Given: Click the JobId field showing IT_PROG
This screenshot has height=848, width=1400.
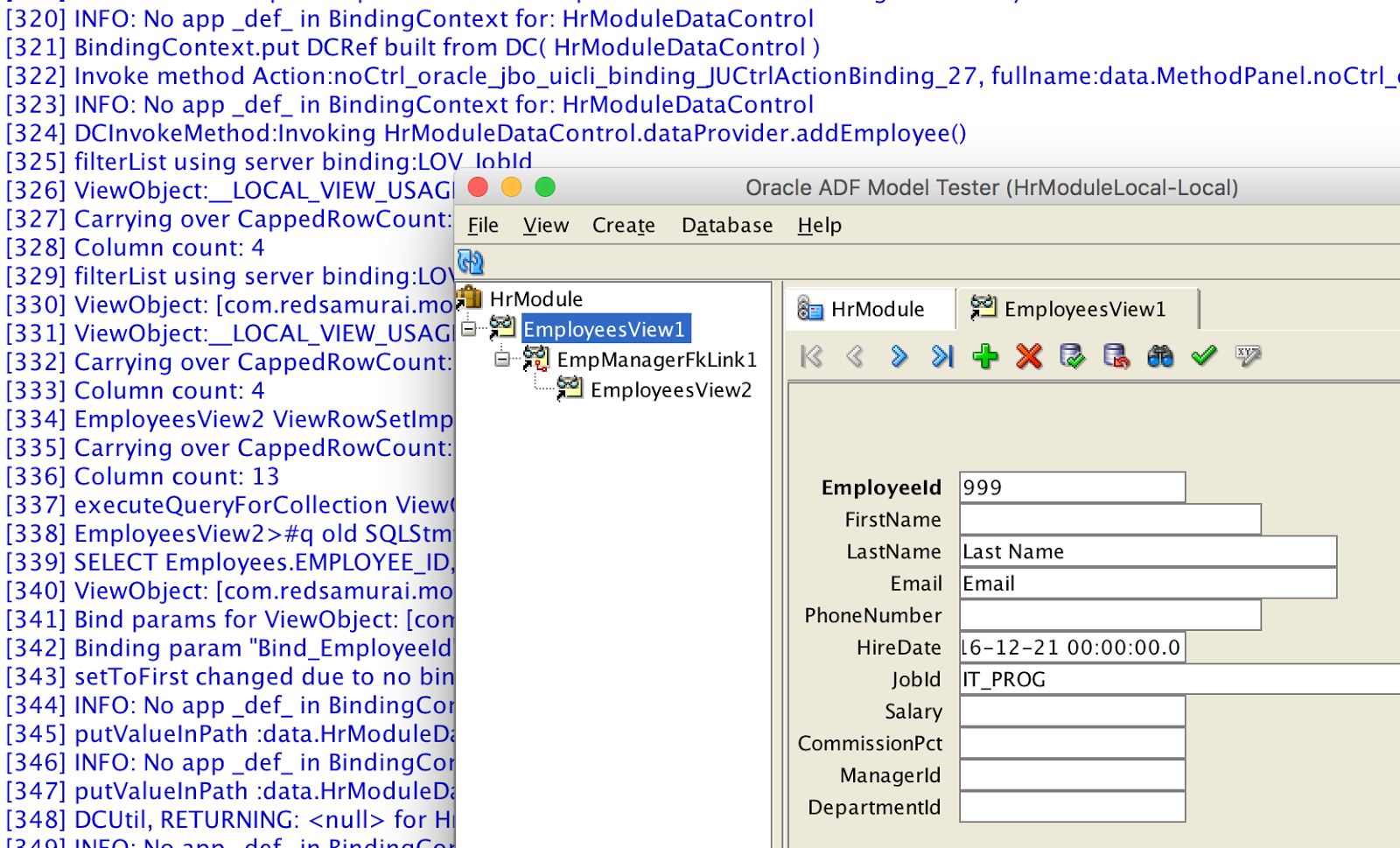Looking at the screenshot, I should [x=1179, y=679].
